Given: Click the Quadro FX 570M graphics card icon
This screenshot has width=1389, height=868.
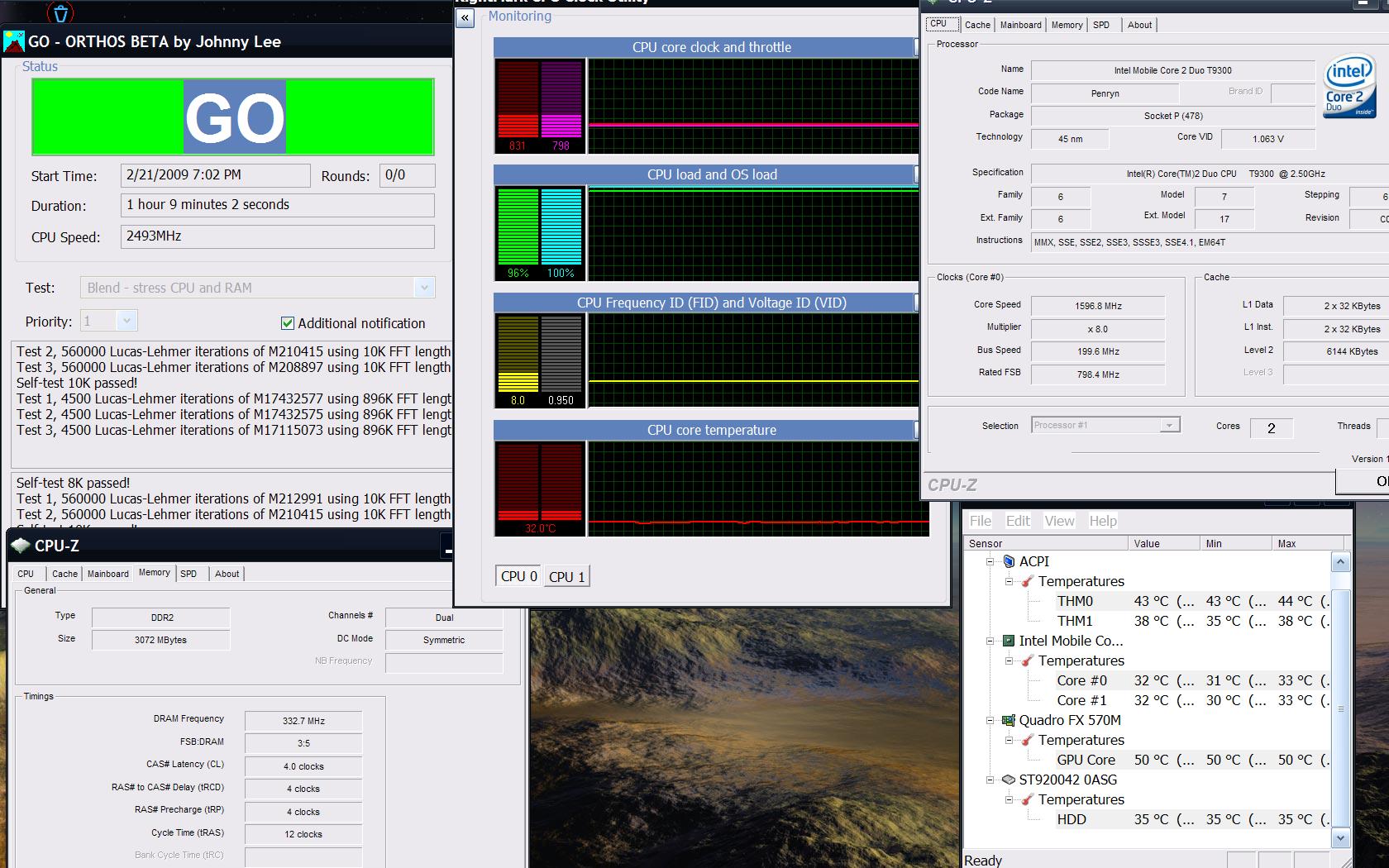Looking at the screenshot, I should 1009,720.
